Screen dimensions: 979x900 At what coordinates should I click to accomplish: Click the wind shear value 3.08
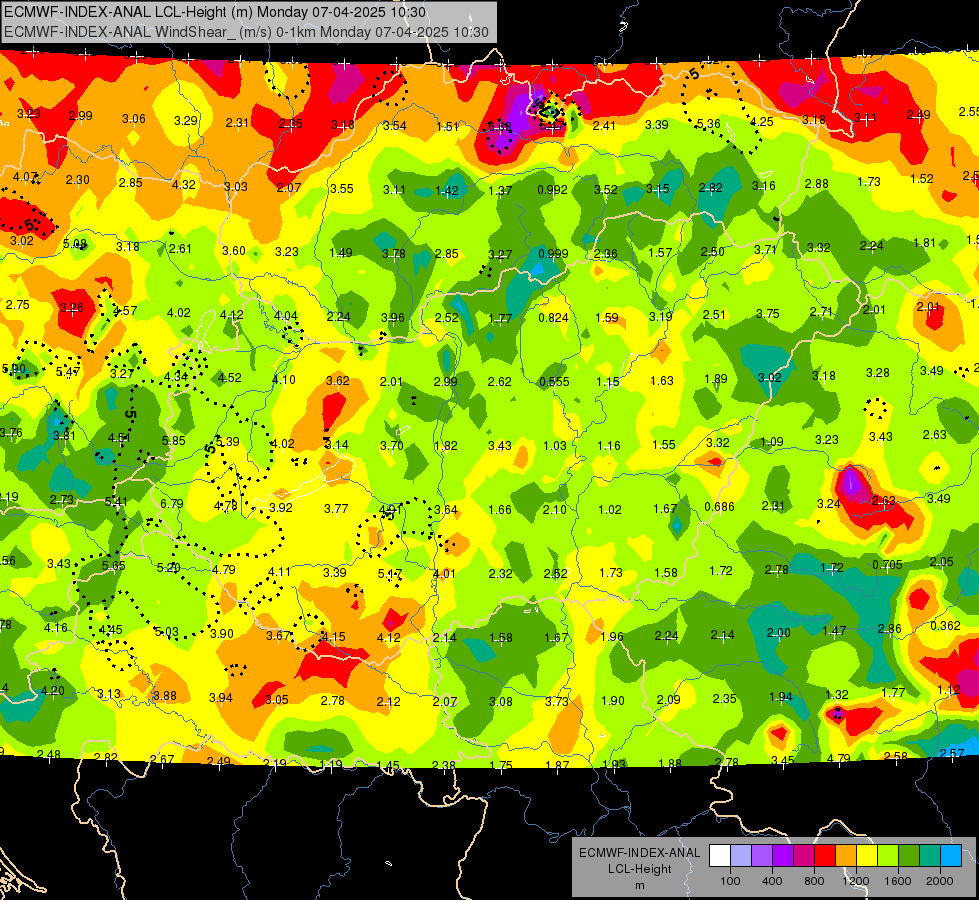click(501, 702)
